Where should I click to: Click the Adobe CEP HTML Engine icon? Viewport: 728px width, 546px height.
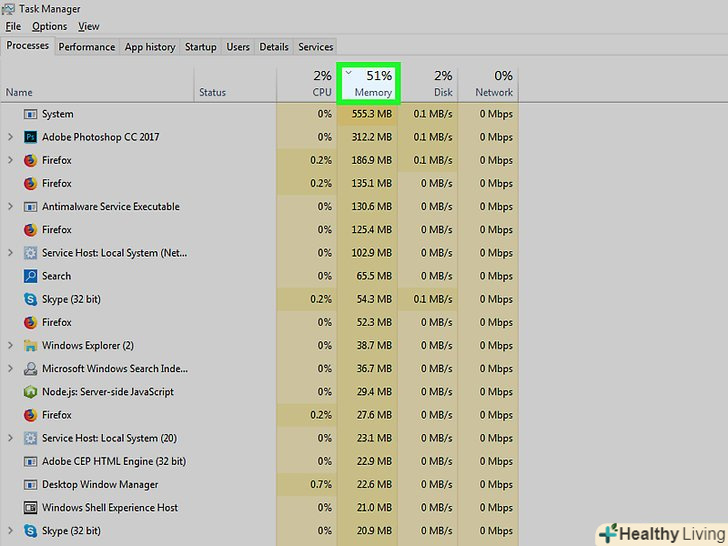[30, 462]
